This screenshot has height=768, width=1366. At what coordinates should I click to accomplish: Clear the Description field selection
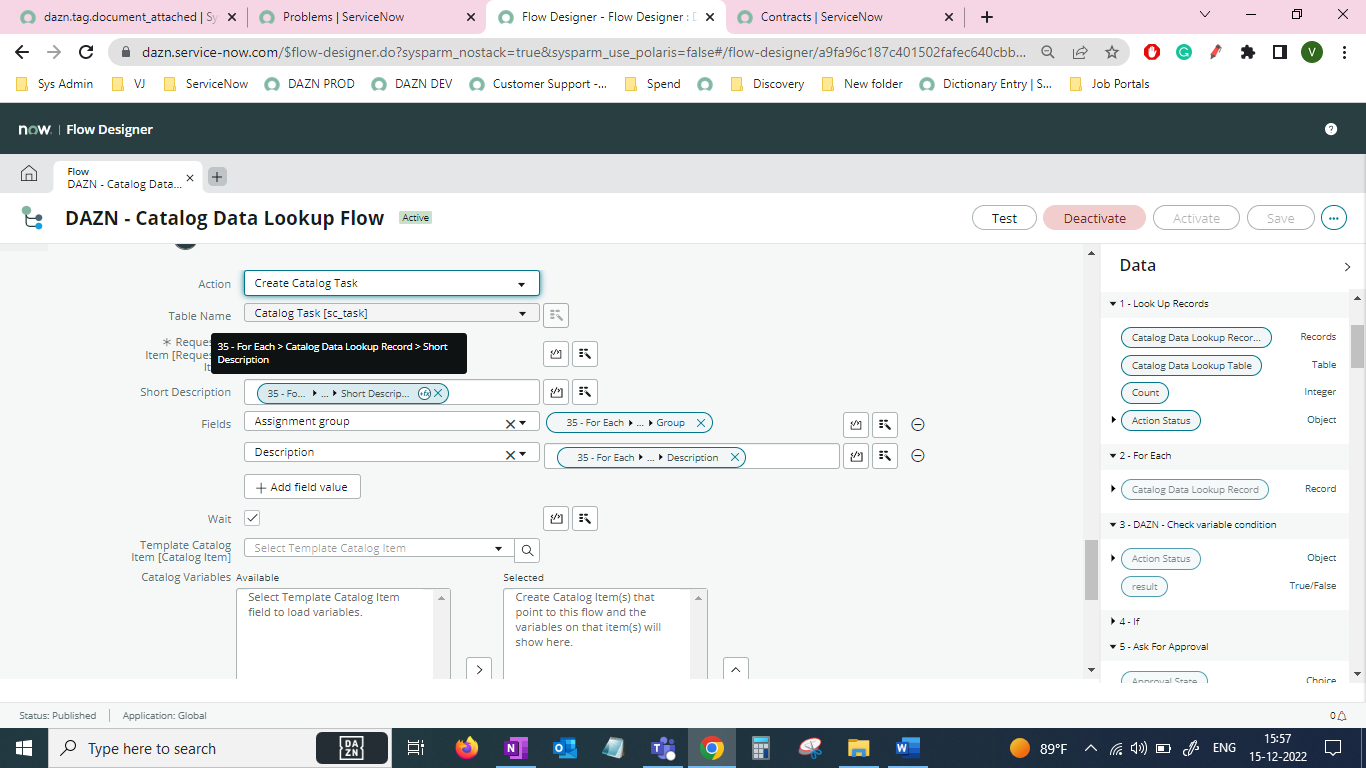click(510, 454)
